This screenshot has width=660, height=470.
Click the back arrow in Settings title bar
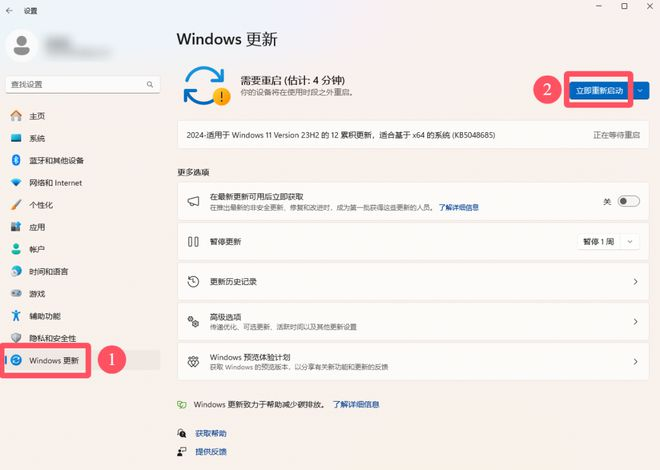click(x=9, y=11)
